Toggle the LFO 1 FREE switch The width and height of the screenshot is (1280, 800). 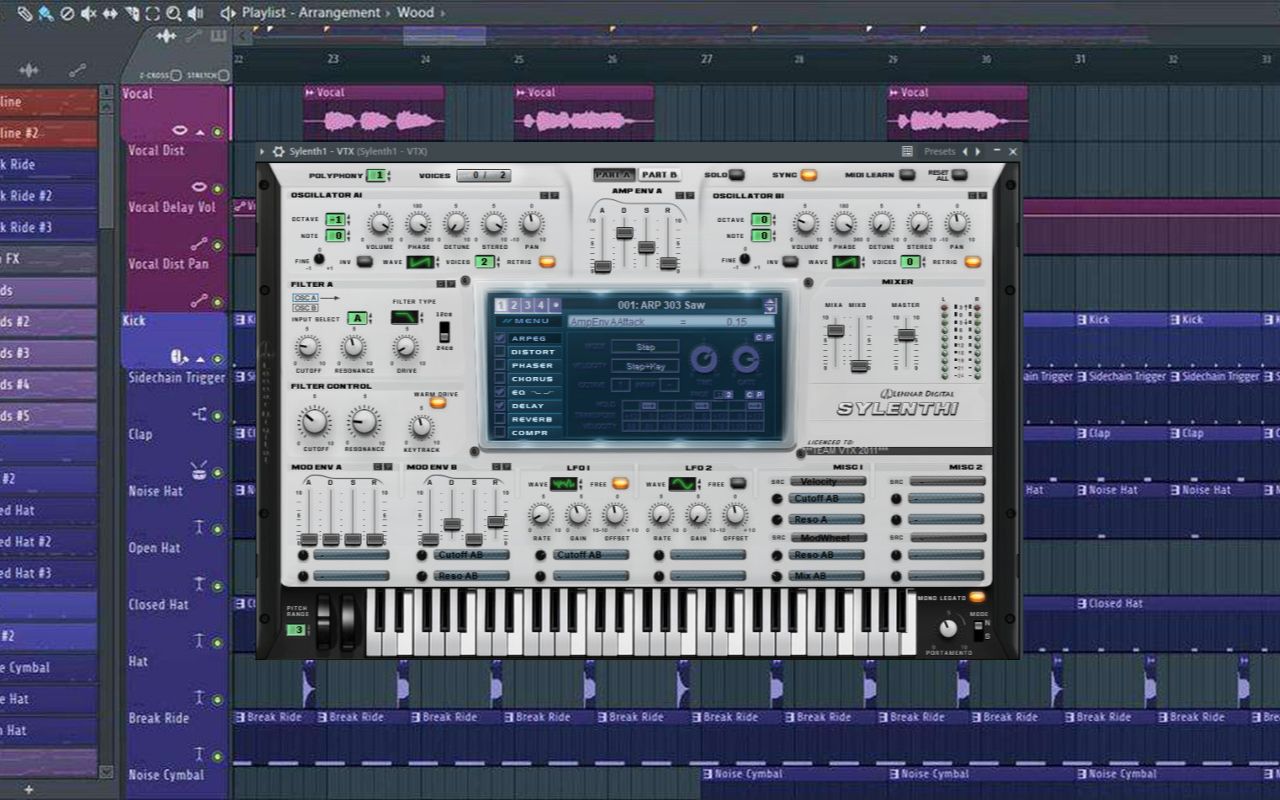[x=621, y=484]
